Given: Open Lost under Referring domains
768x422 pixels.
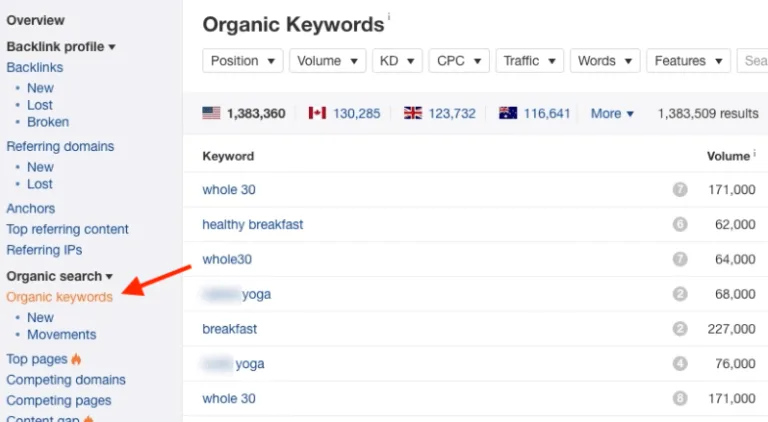Looking at the screenshot, I should (40, 184).
